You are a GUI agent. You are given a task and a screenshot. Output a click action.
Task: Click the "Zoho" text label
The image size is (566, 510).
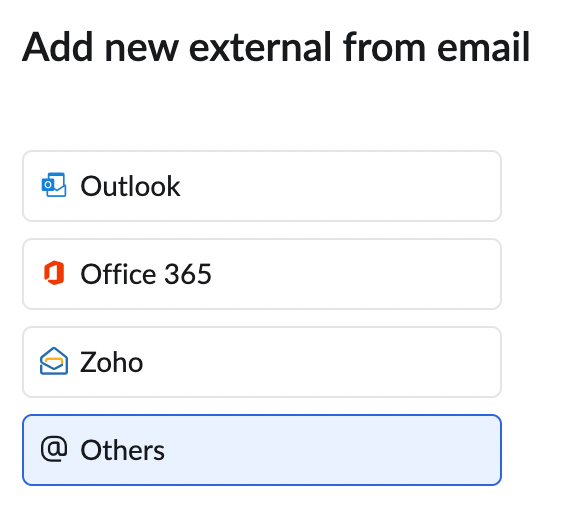(x=112, y=362)
